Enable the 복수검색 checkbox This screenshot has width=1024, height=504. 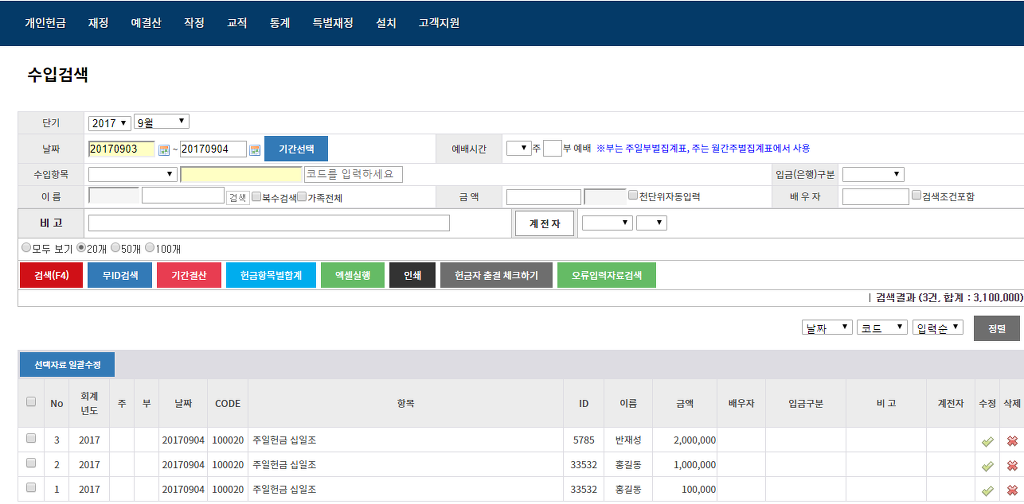(x=257, y=197)
